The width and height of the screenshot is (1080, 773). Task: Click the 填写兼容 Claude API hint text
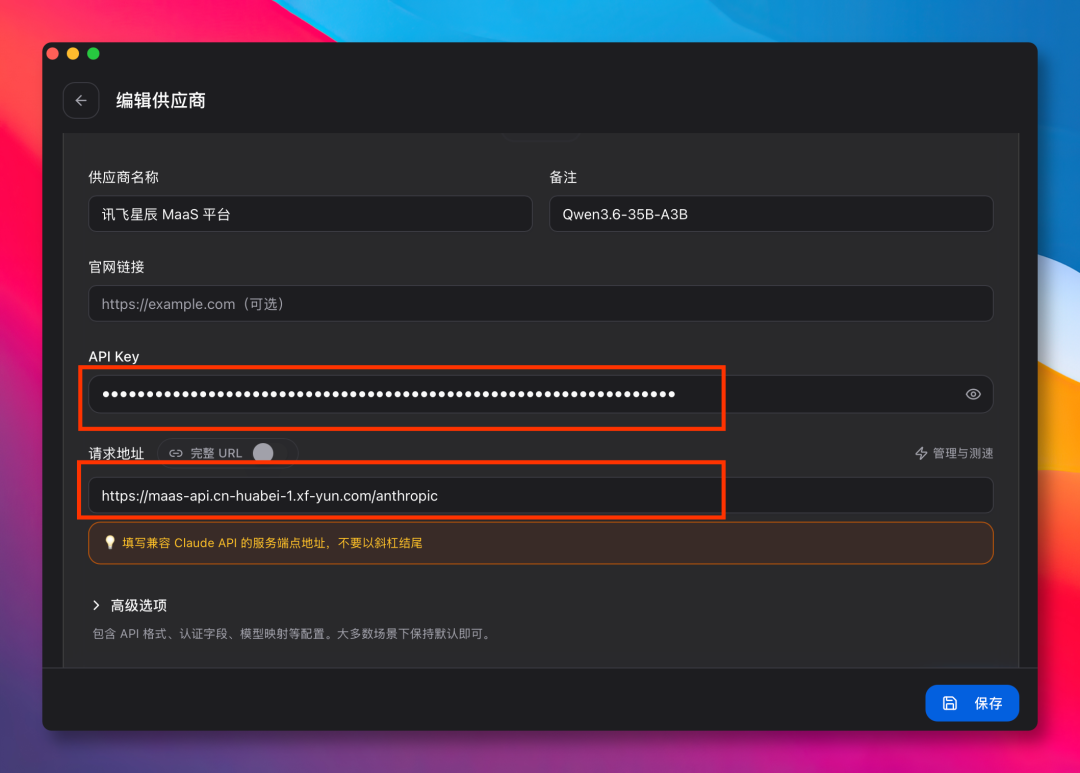click(x=272, y=543)
